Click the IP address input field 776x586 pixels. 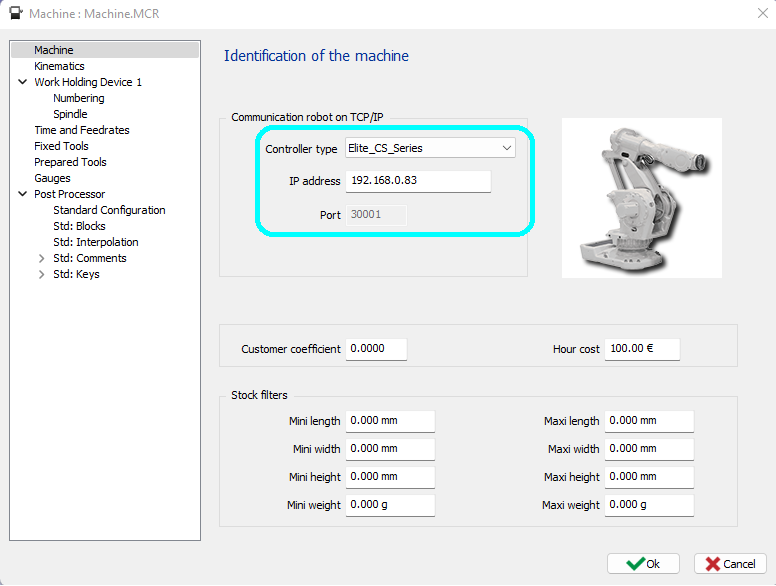(418, 181)
